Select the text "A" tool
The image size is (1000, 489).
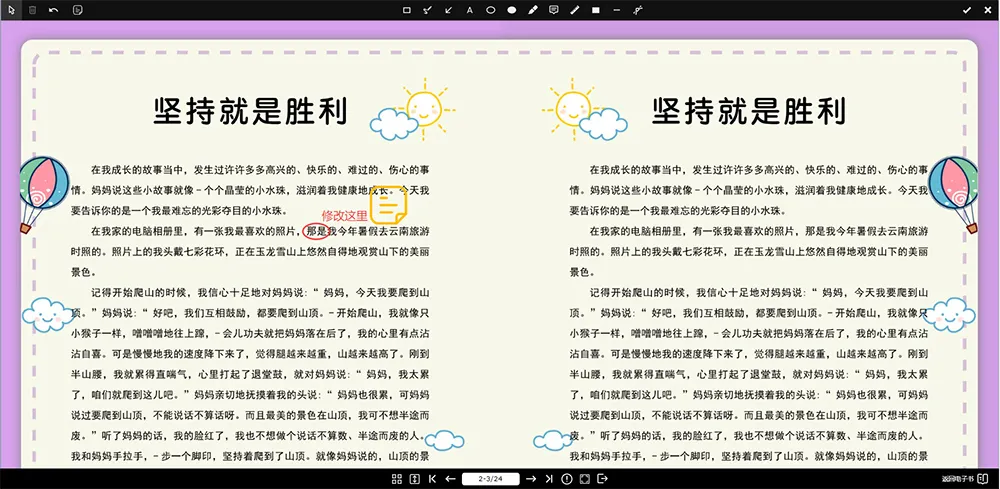click(470, 10)
